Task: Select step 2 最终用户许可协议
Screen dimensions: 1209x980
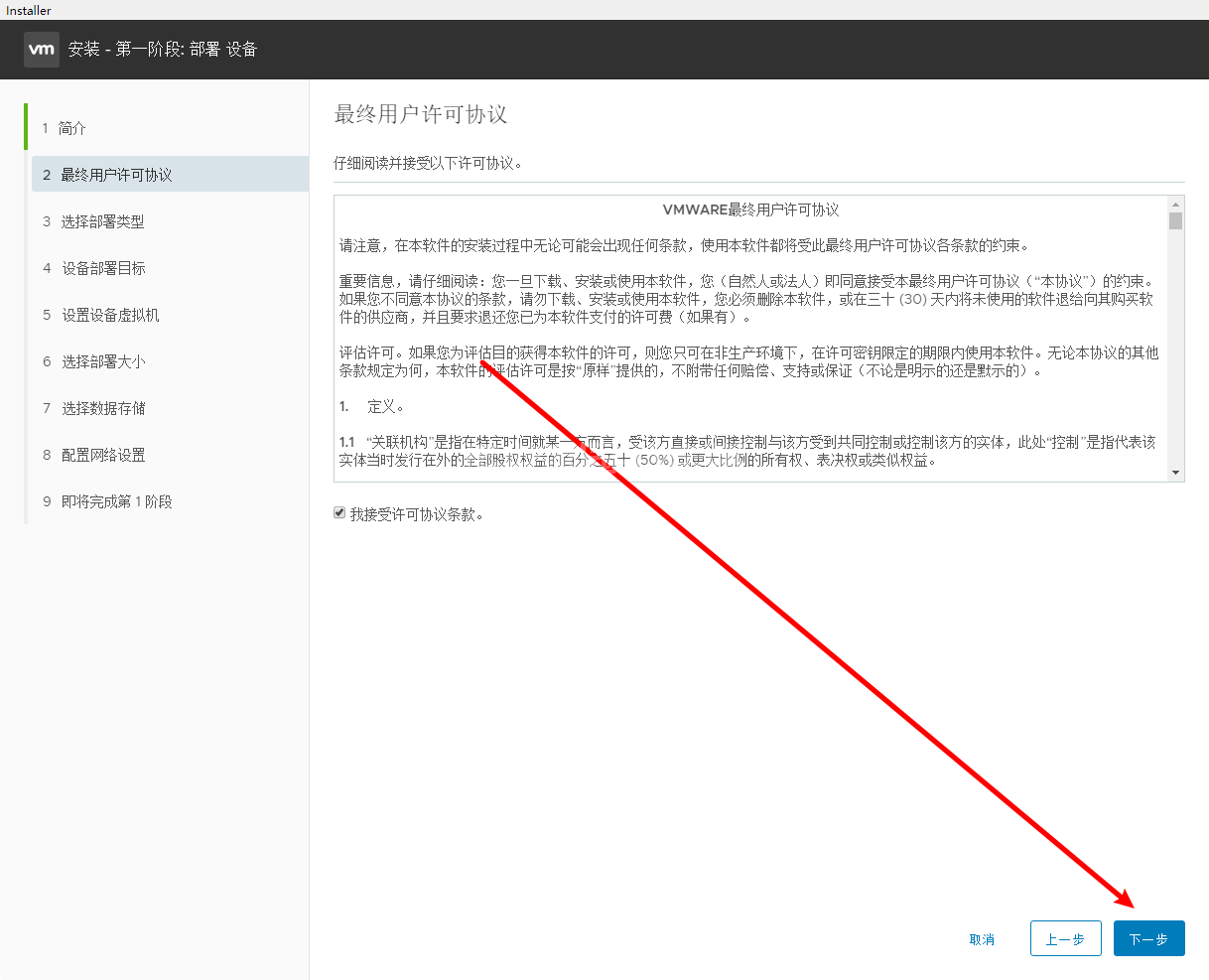Action: 116,175
